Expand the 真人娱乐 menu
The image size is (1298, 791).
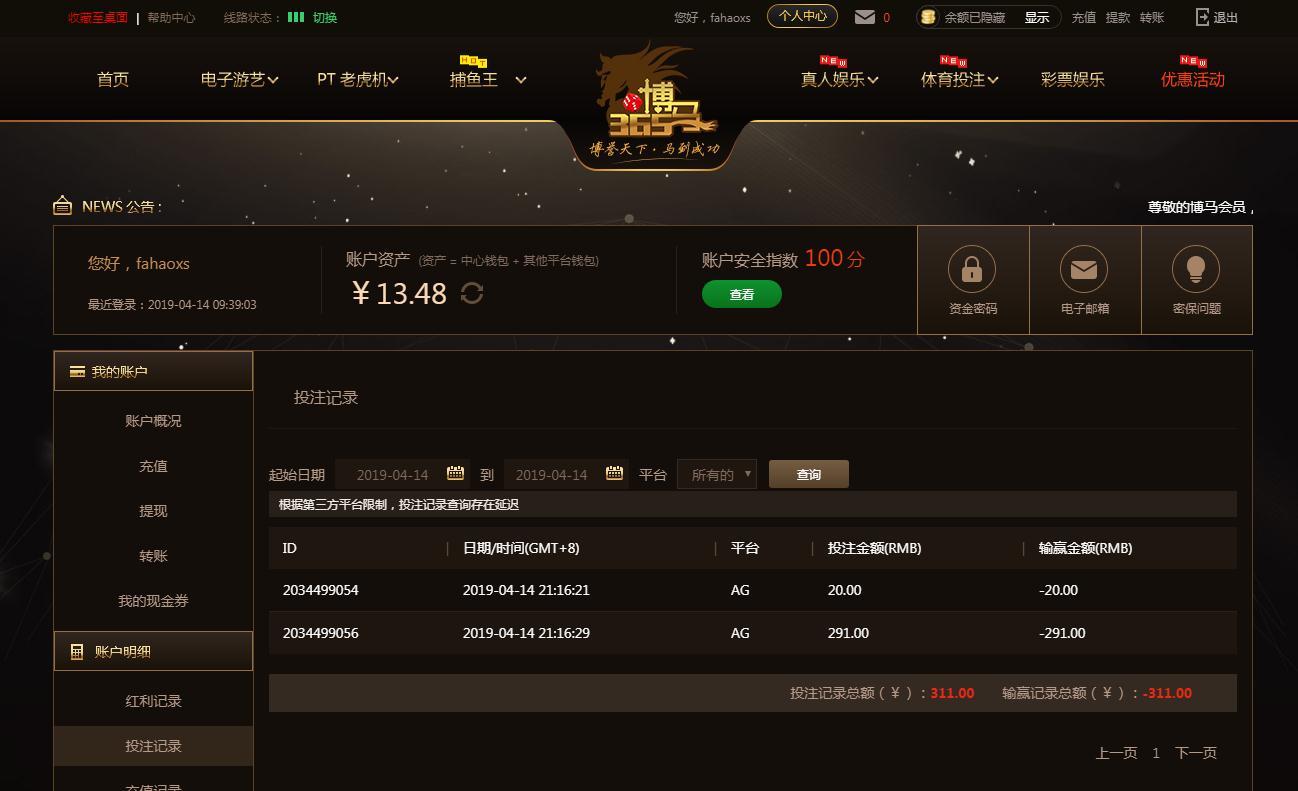pos(839,79)
